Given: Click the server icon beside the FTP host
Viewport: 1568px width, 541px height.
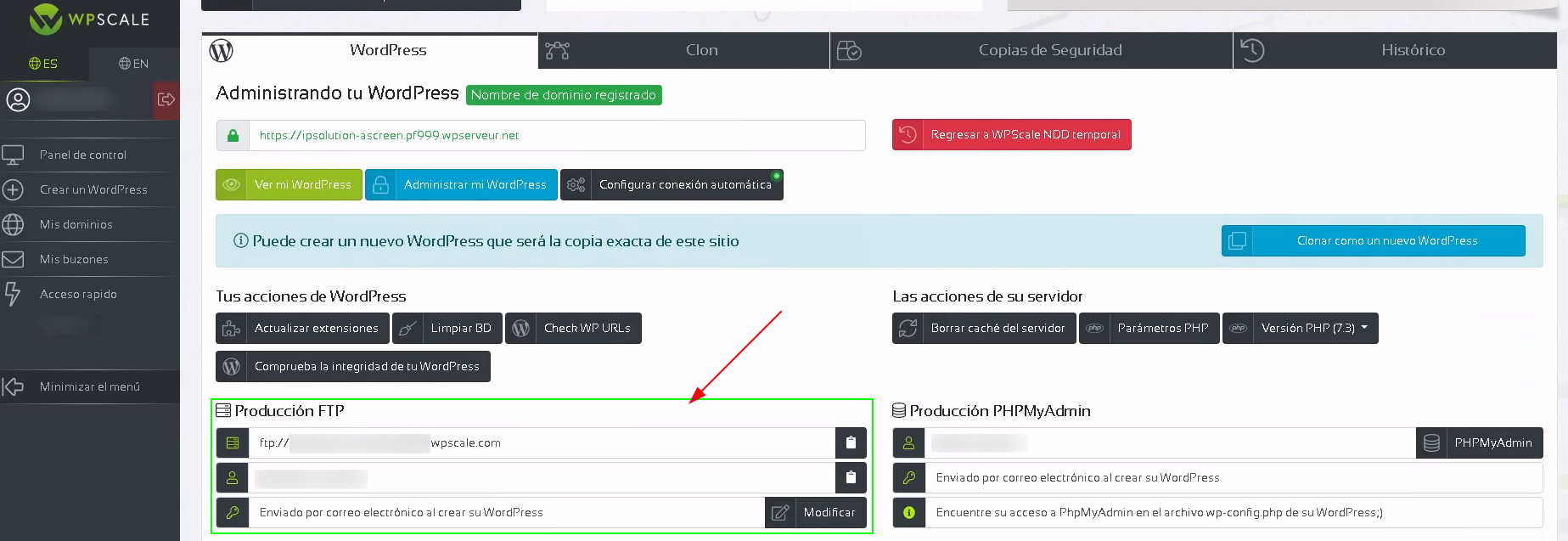Looking at the screenshot, I should pyautogui.click(x=233, y=442).
